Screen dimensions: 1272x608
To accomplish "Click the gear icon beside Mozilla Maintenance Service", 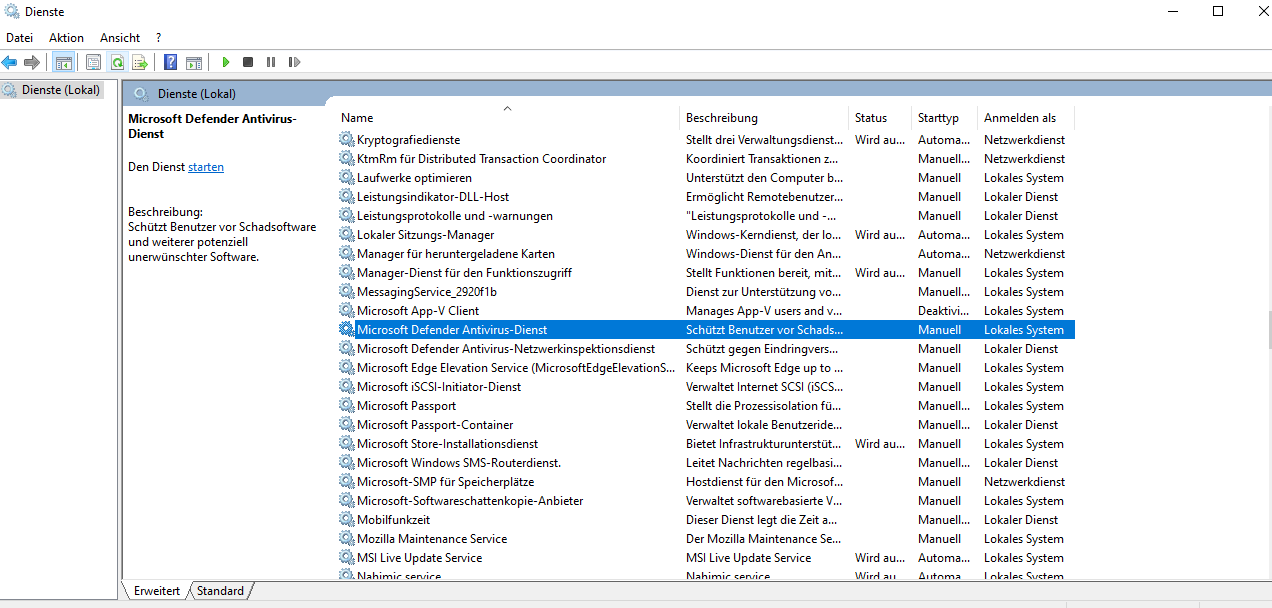I will click(x=347, y=539).
